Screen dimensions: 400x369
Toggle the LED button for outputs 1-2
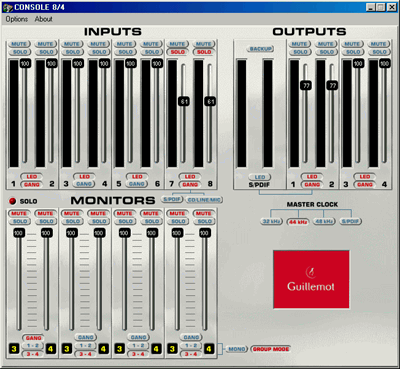[x=312, y=176]
